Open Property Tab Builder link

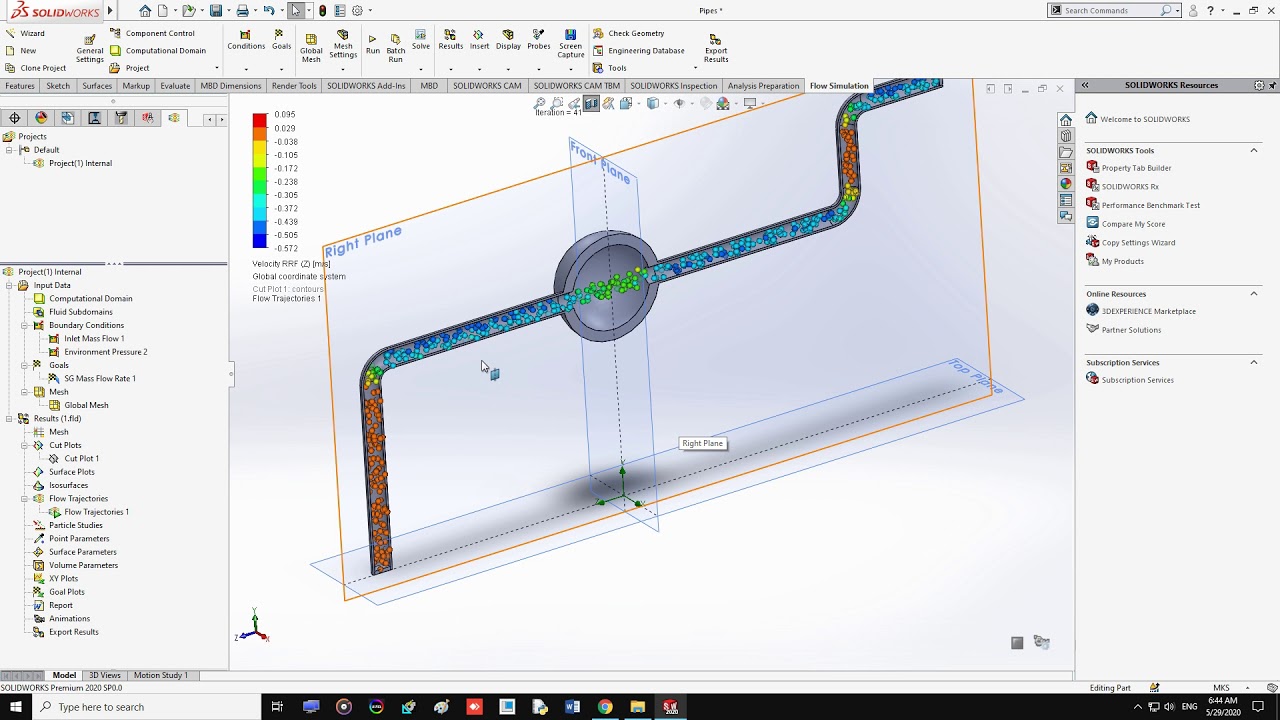1136,168
